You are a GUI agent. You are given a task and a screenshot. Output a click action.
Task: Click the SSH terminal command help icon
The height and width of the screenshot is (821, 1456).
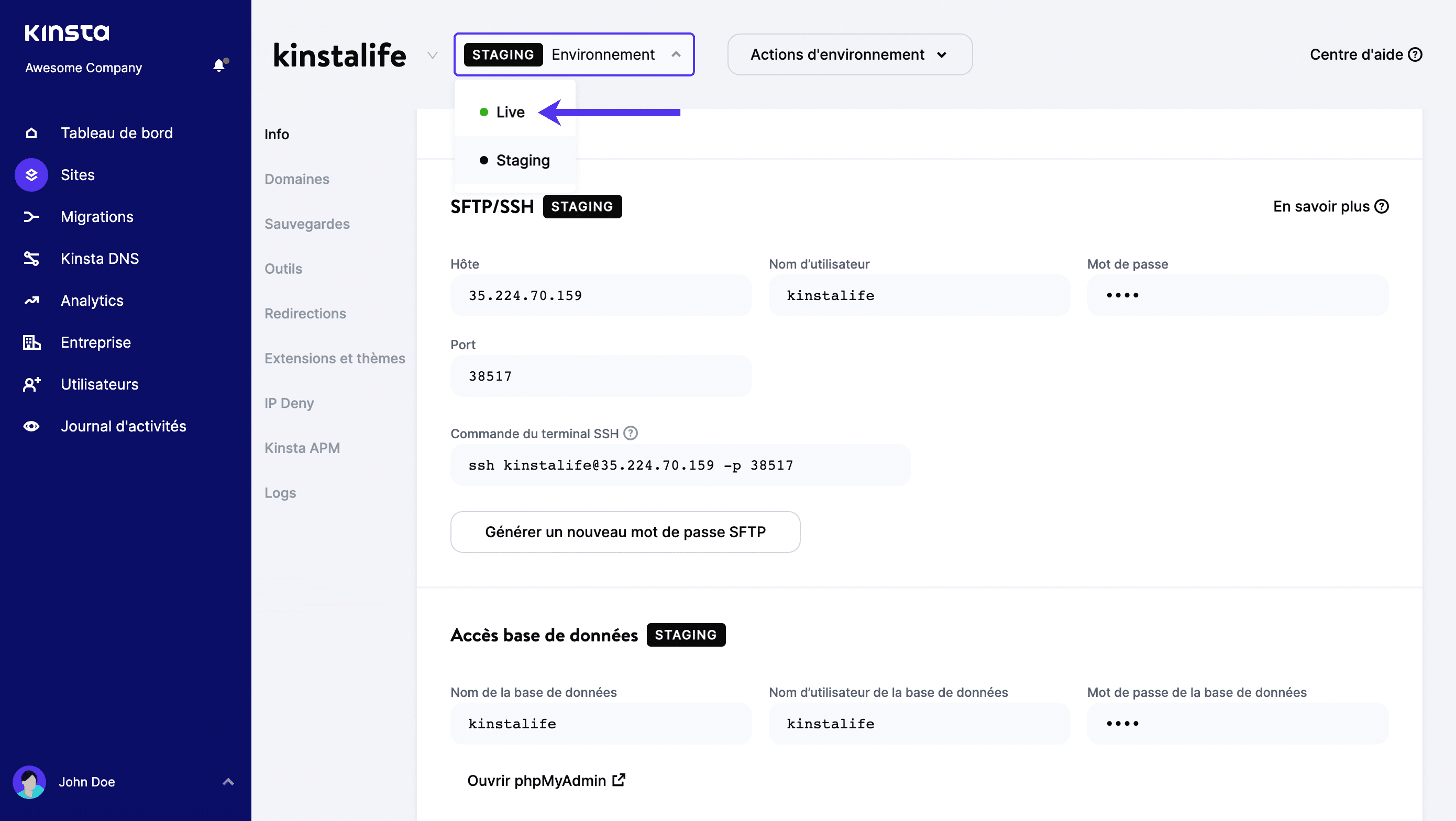coord(631,434)
